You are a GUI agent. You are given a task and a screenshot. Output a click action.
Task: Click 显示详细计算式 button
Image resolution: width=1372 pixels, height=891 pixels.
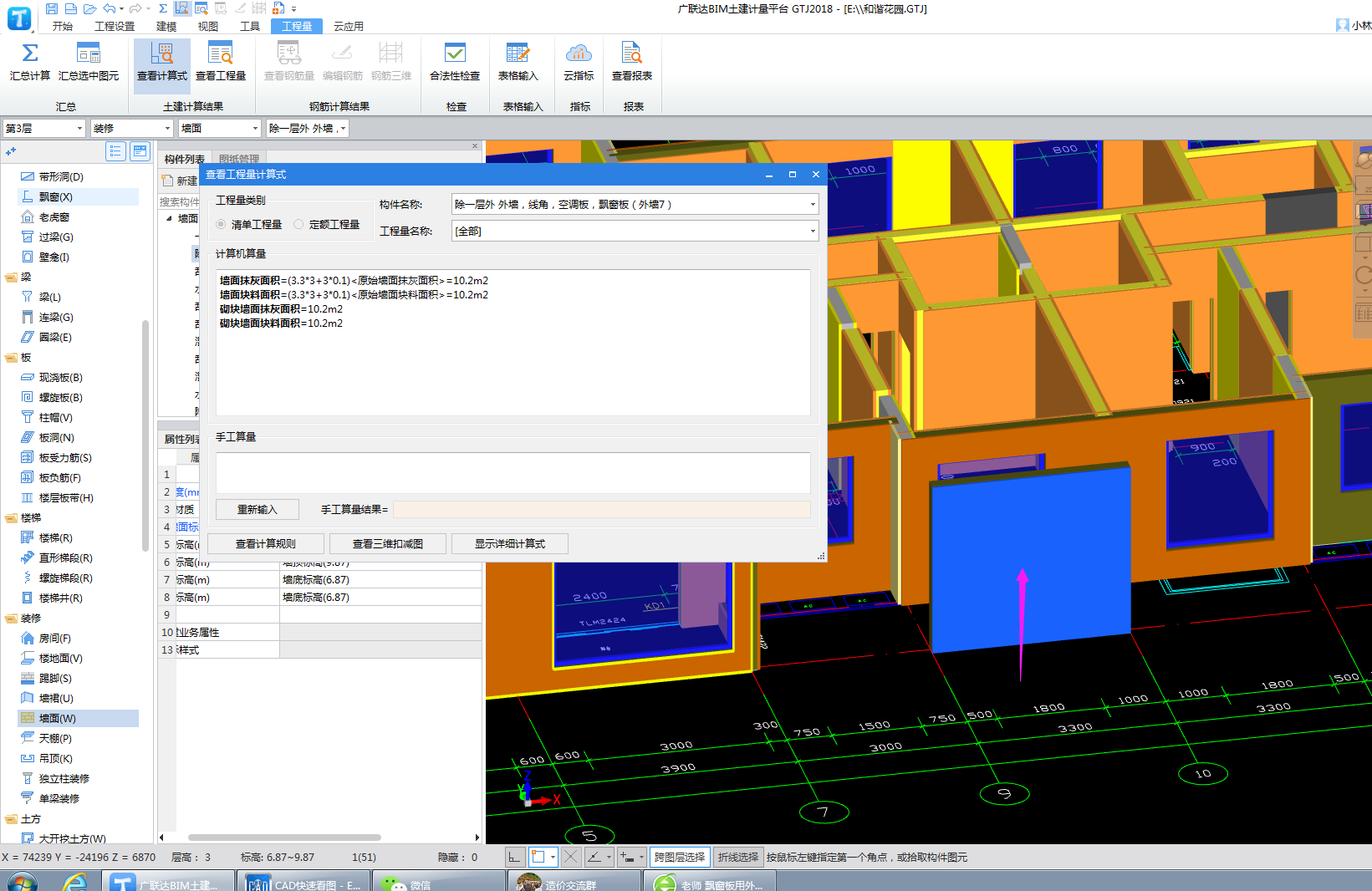[510, 544]
